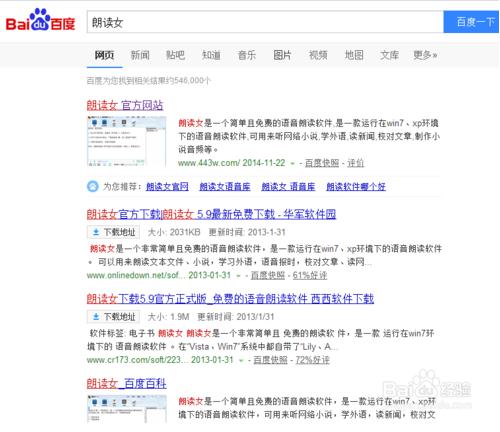Expand the 更多» menu
Screen dimensions: 500x432
(x=425, y=55)
